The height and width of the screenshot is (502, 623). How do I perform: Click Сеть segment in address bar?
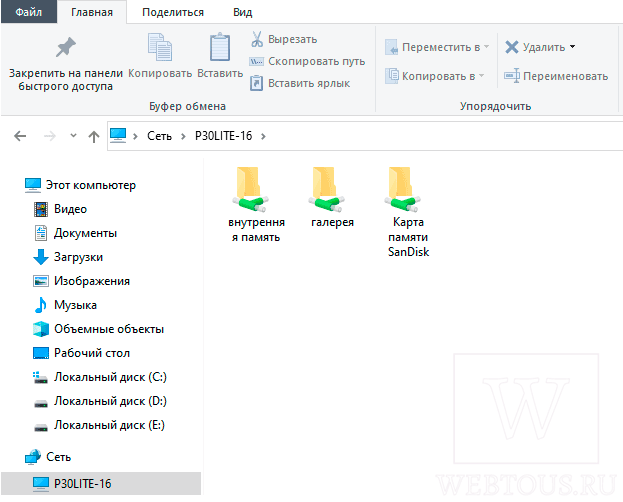click(x=159, y=136)
